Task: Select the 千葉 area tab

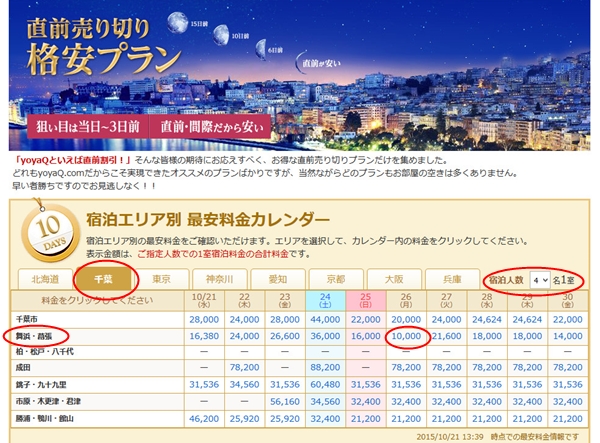Action: (106, 280)
